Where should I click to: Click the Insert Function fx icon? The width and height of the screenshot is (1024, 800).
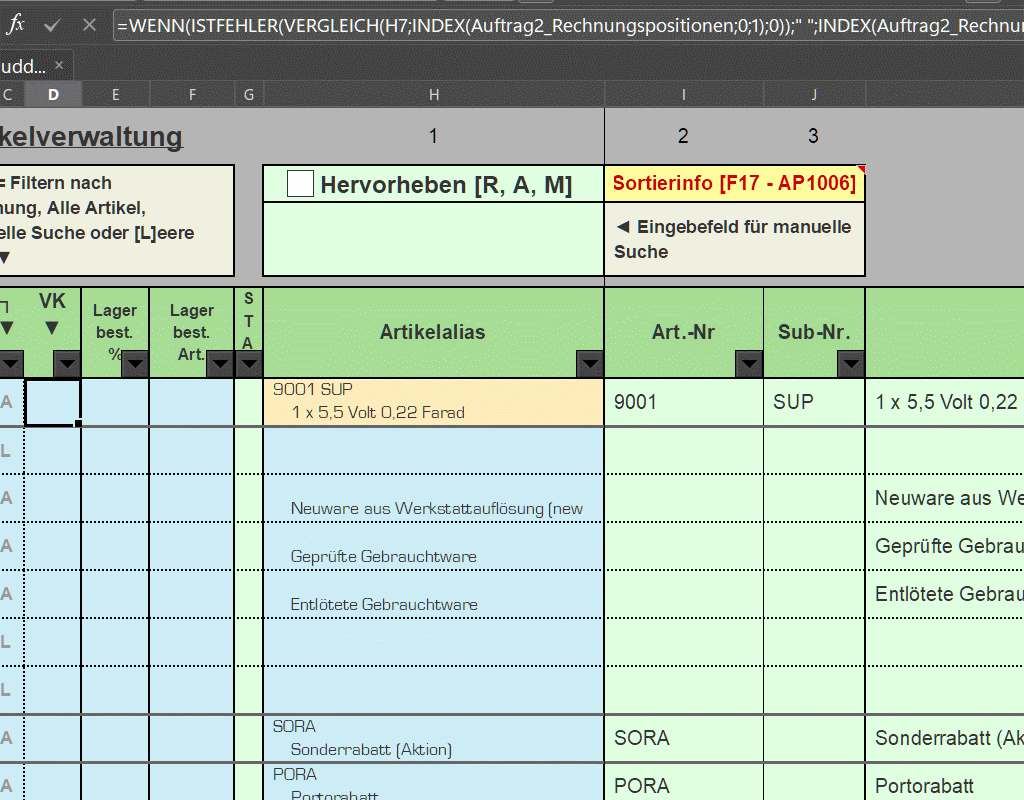[x=15, y=25]
